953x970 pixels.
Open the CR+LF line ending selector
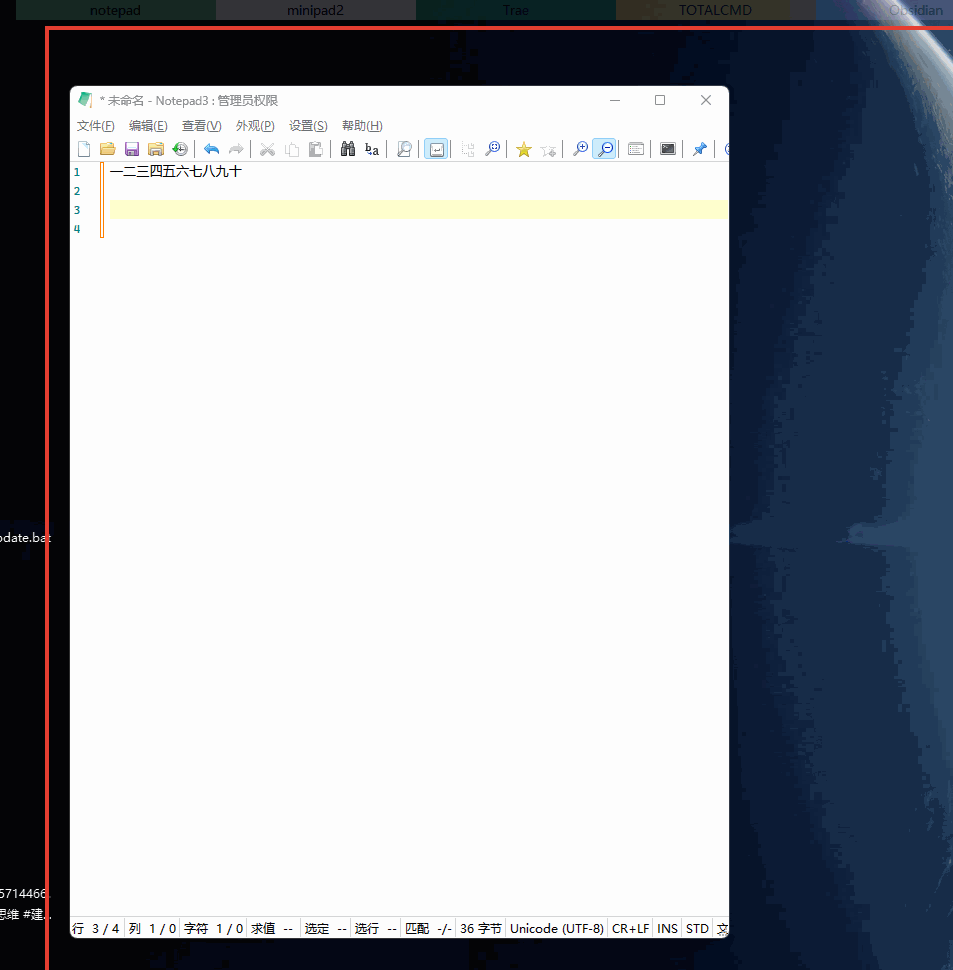point(630,928)
